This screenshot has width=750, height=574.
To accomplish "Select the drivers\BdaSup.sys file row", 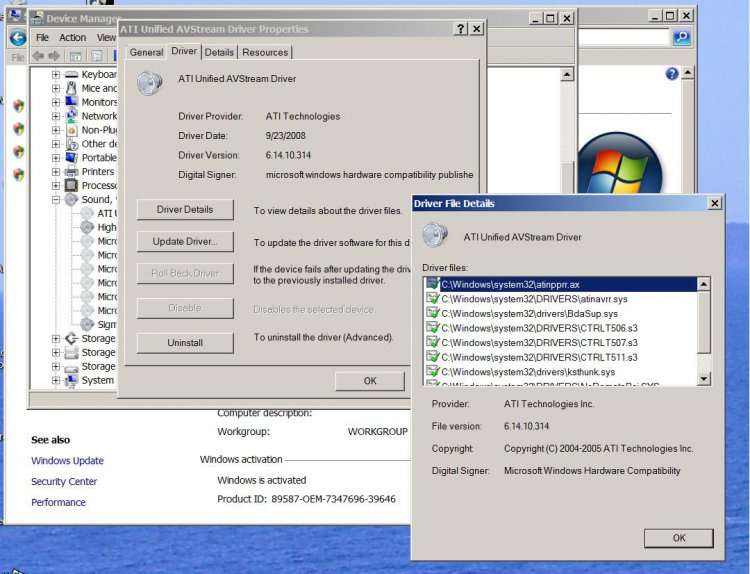I will (561, 314).
